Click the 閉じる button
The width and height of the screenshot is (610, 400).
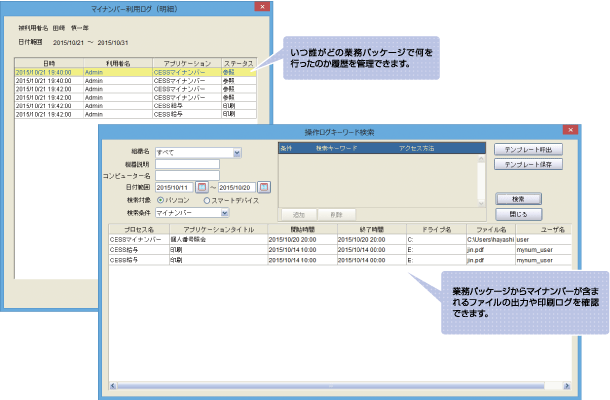coord(518,214)
